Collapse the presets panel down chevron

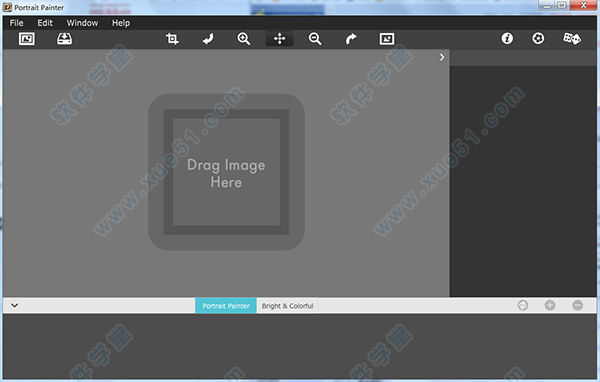tap(15, 305)
